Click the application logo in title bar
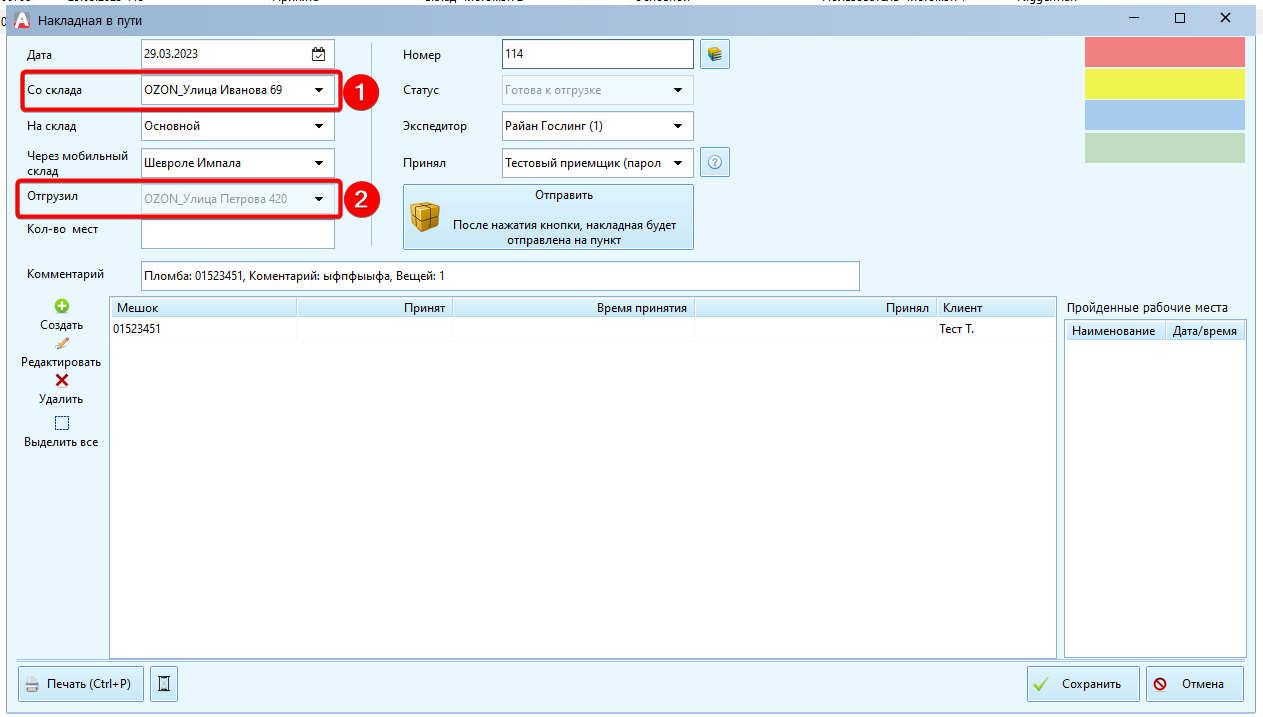1263x717 pixels. [x=22, y=19]
